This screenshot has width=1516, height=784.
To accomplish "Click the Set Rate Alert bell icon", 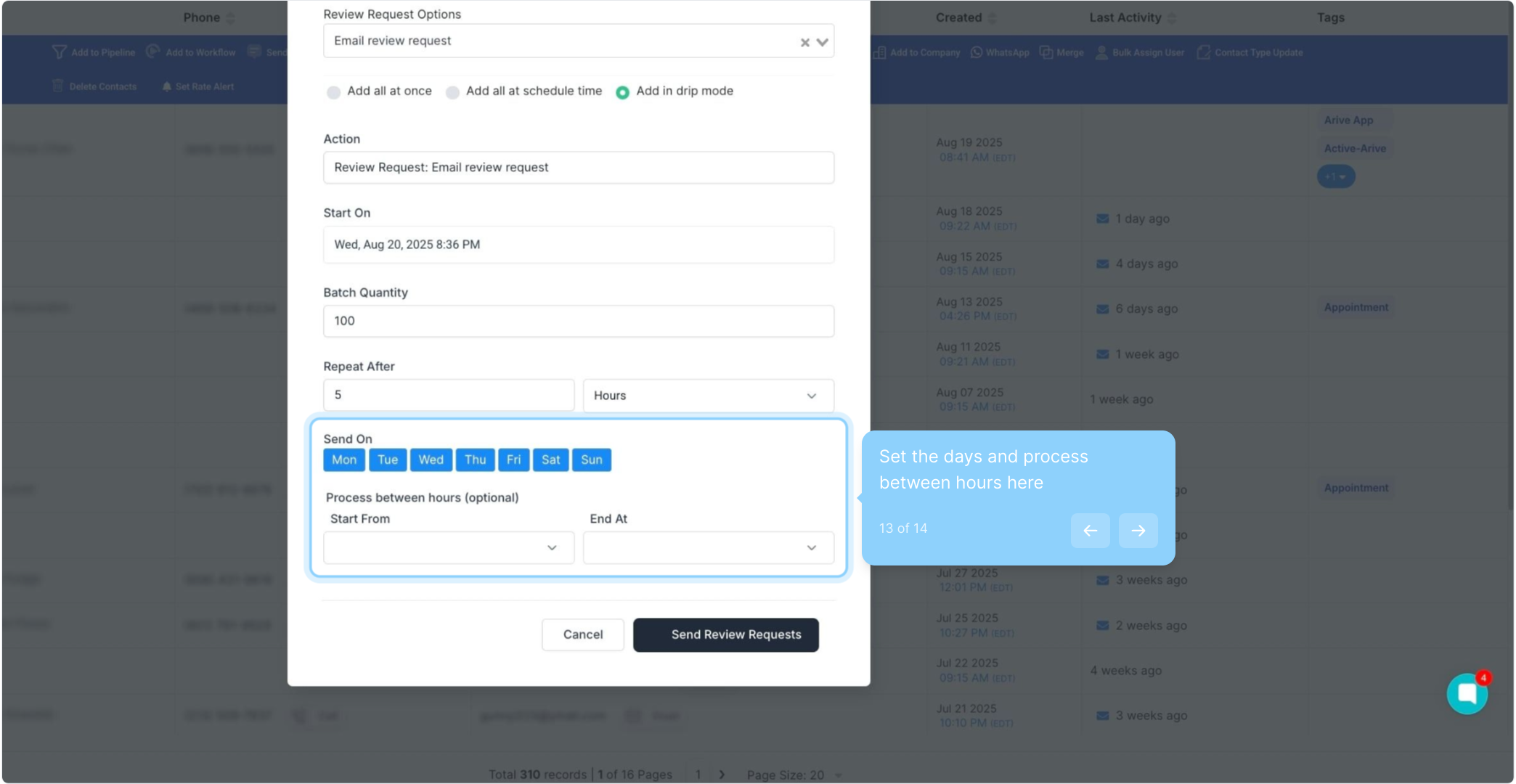I will coord(167,86).
